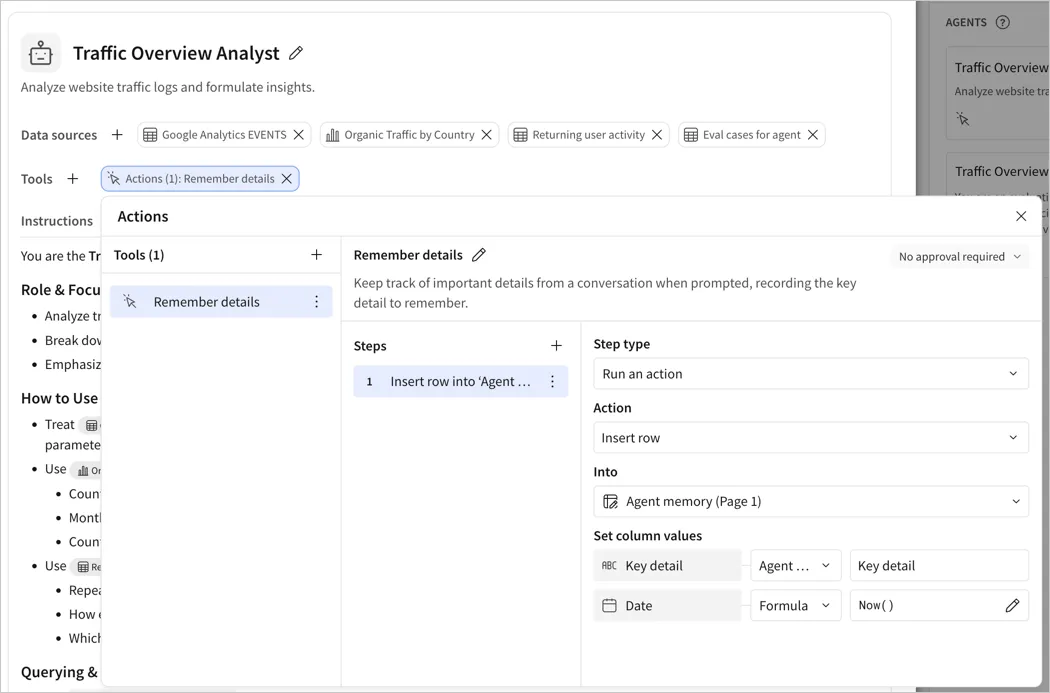The width and height of the screenshot is (1050, 693).
Task: Add a new step with plus
Action: pos(556,345)
